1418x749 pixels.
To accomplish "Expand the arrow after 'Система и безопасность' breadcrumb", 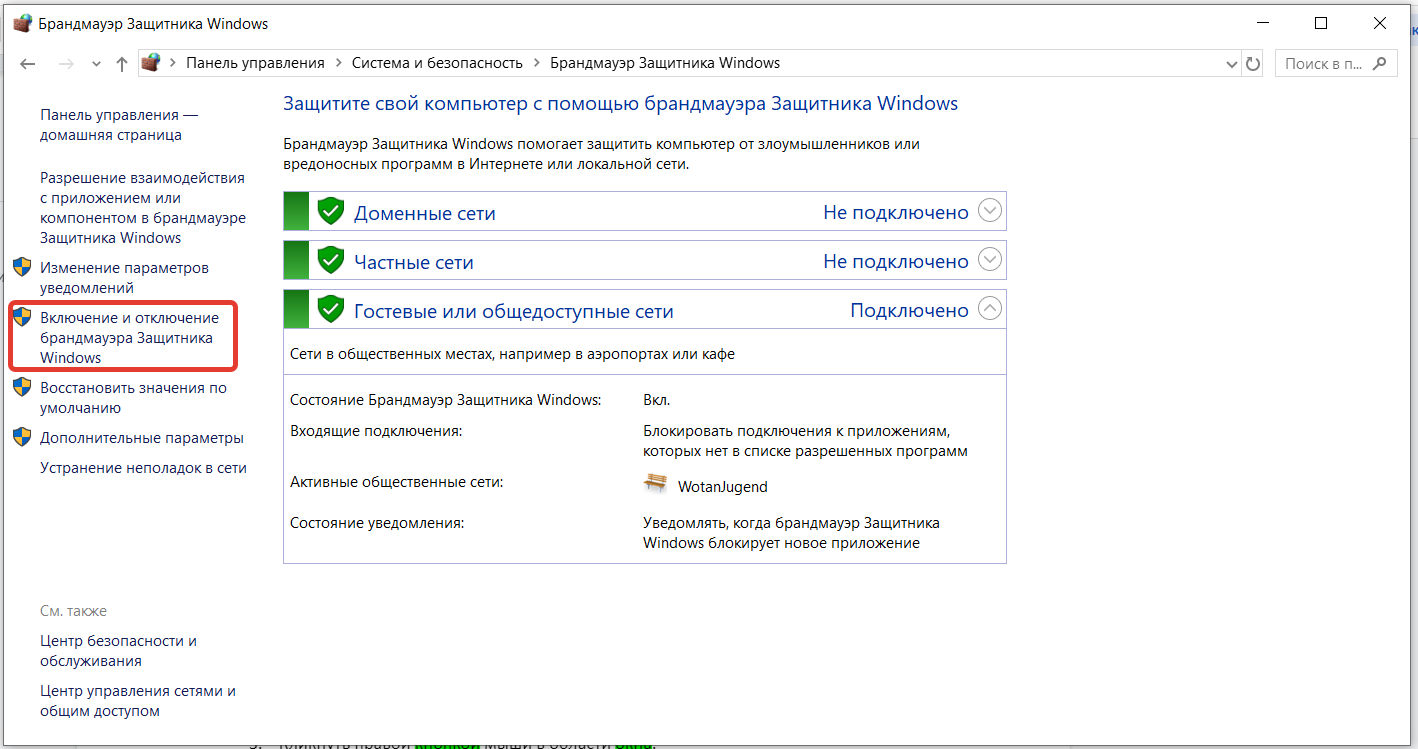I will (x=536, y=63).
